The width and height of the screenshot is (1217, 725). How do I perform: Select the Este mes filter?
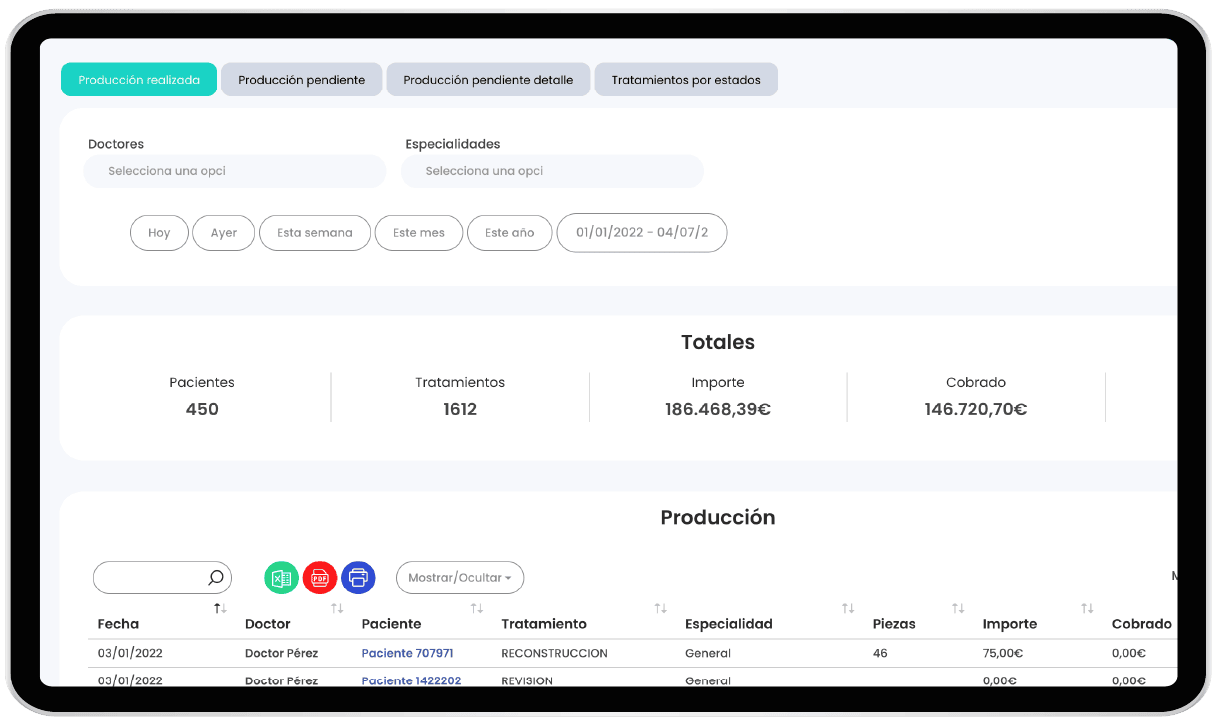pos(419,233)
